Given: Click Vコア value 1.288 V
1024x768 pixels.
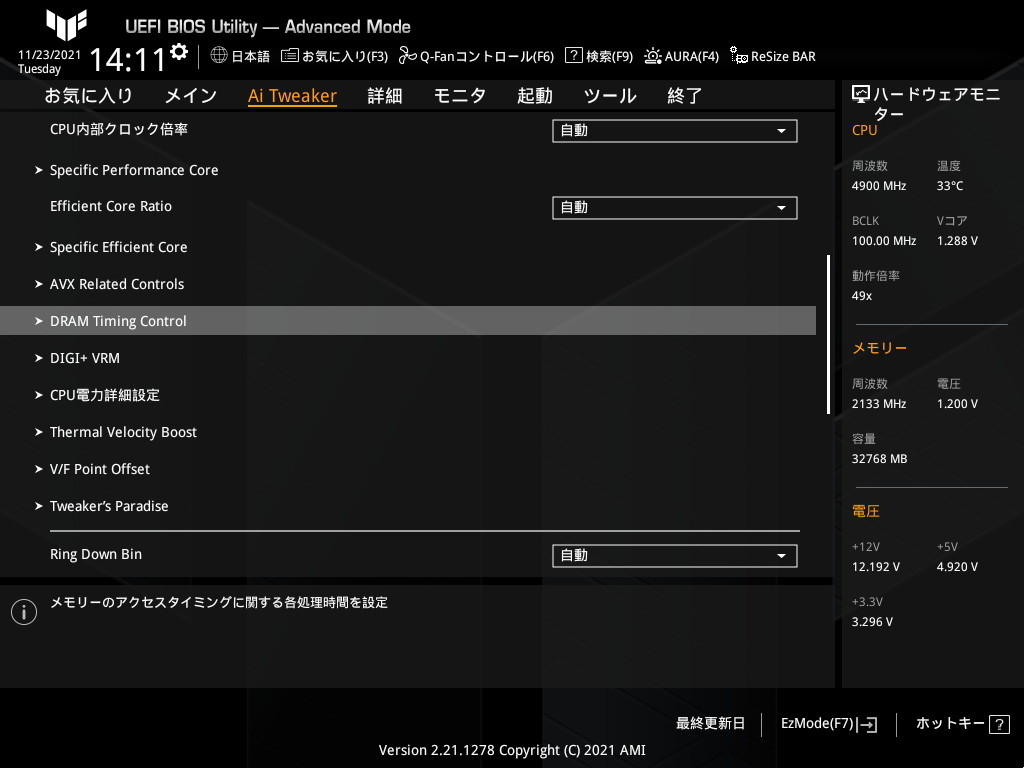Looking at the screenshot, I should click(x=957, y=241).
